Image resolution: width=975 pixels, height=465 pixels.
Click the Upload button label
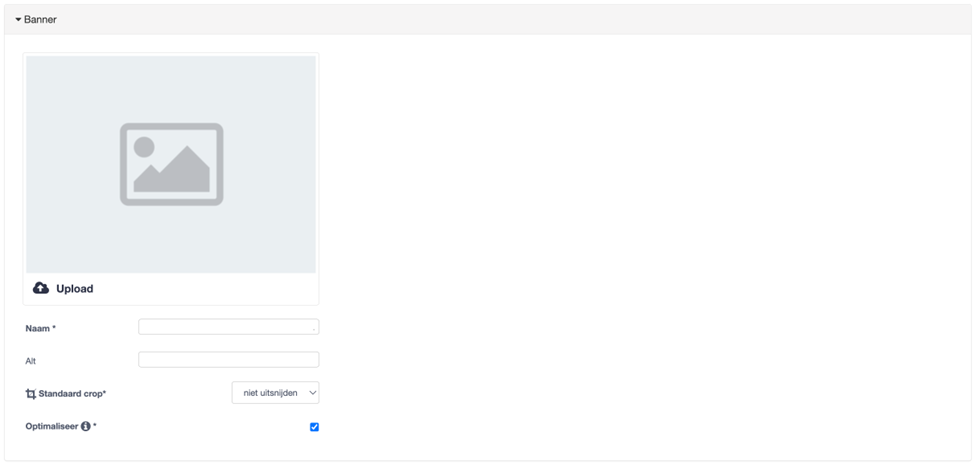[x=75, y=289]
